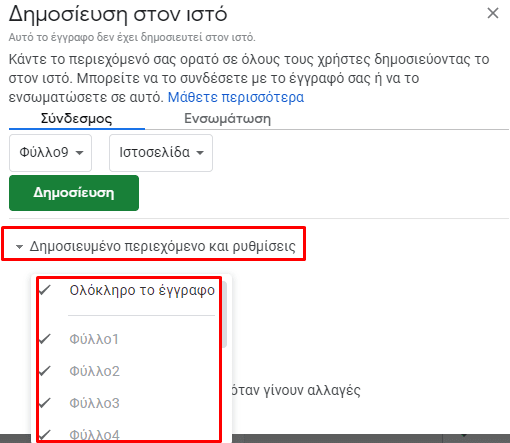510x443 pixels.
Task: Open the Μάθετε περισσότερα link
Action: (x=236, y=97)
